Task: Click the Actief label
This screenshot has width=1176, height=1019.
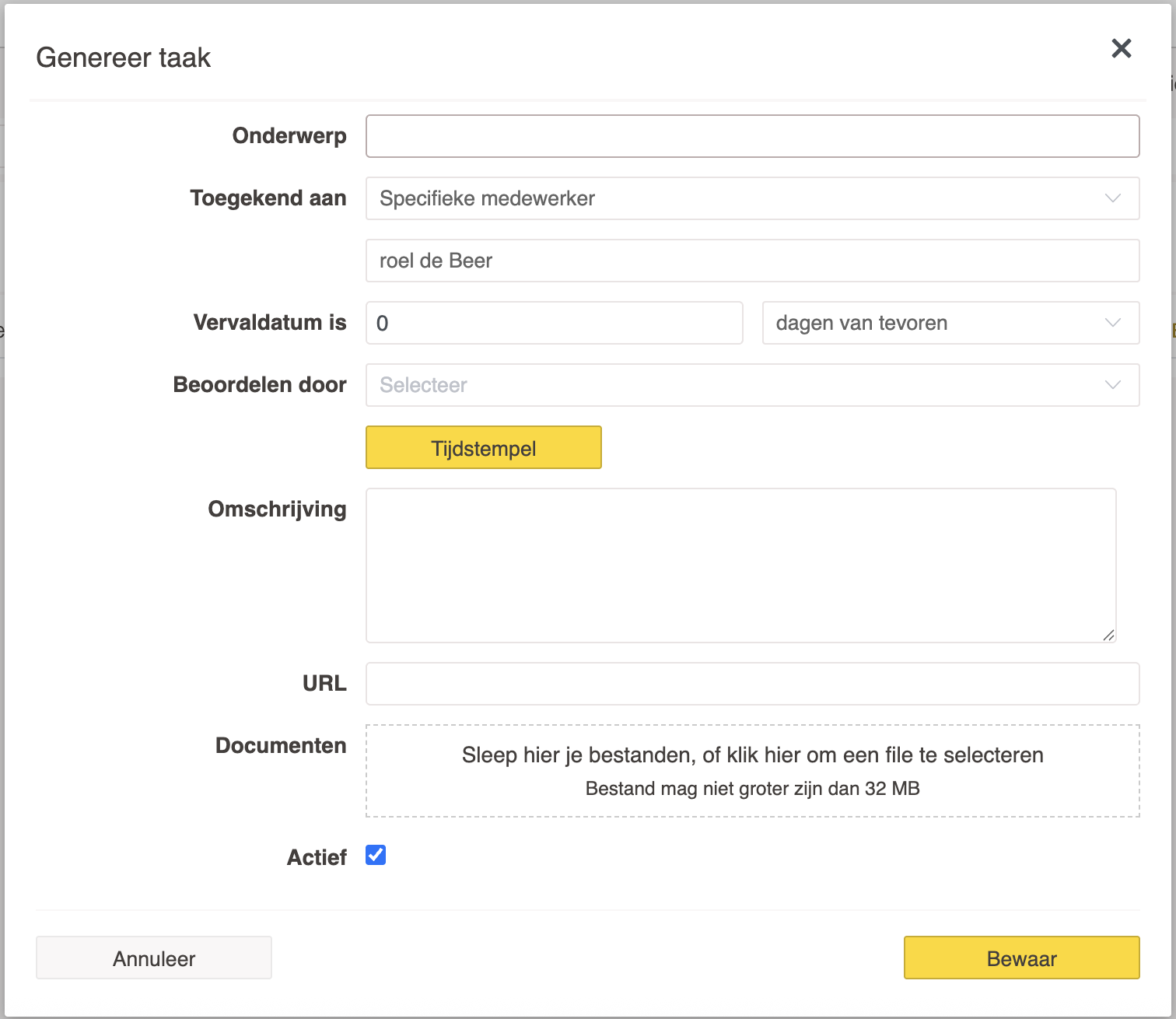Action: coord(317,857)
